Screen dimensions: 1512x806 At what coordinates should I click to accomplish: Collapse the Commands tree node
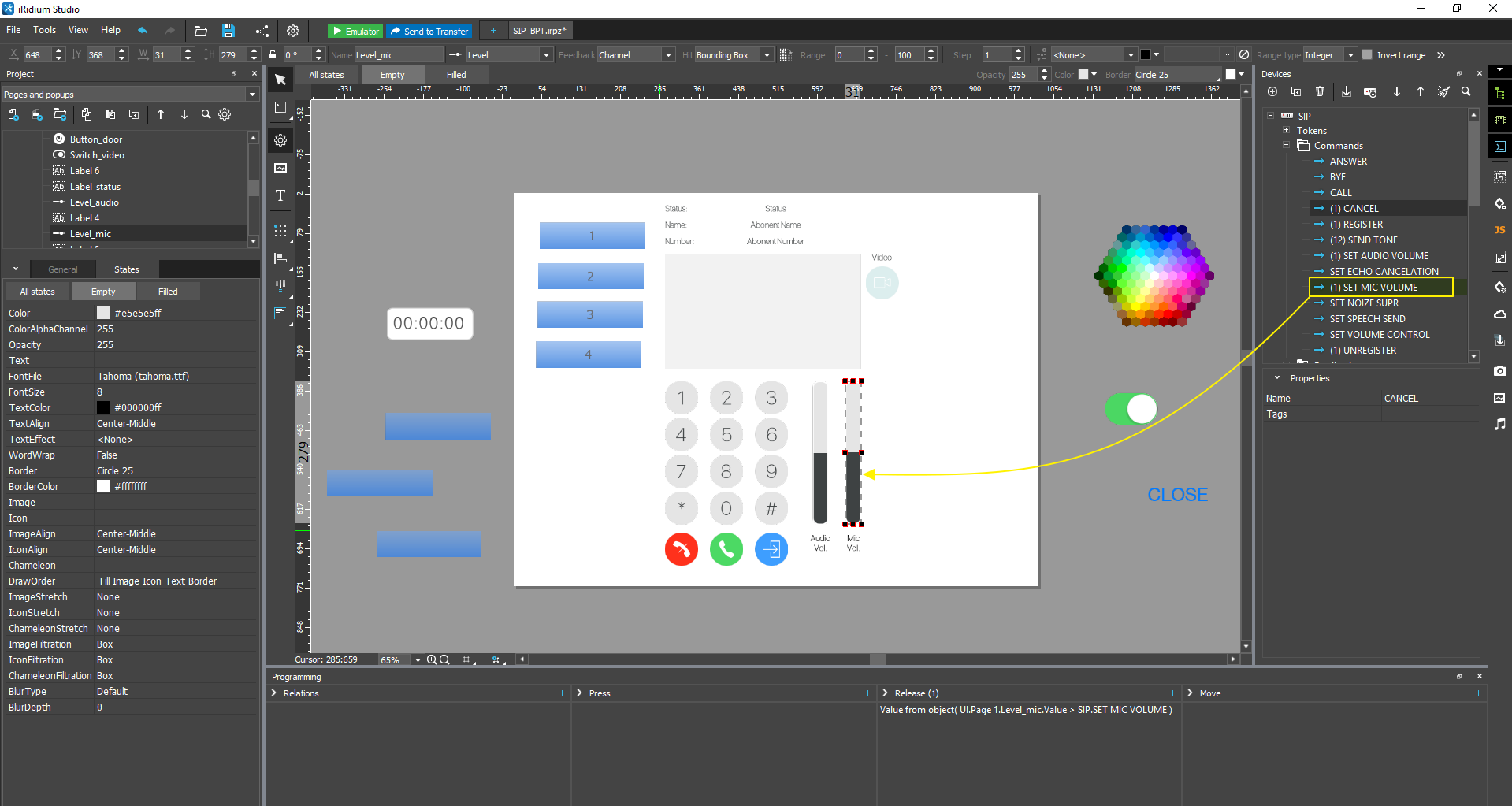point(1286,145)
